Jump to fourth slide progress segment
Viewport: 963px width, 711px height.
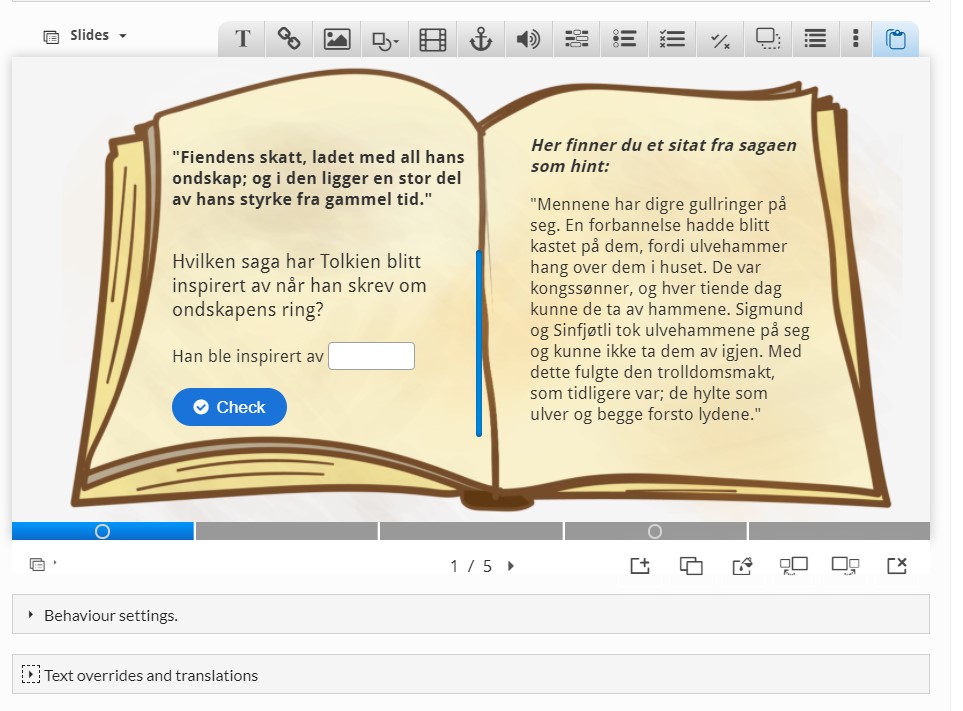coord(655,531)
